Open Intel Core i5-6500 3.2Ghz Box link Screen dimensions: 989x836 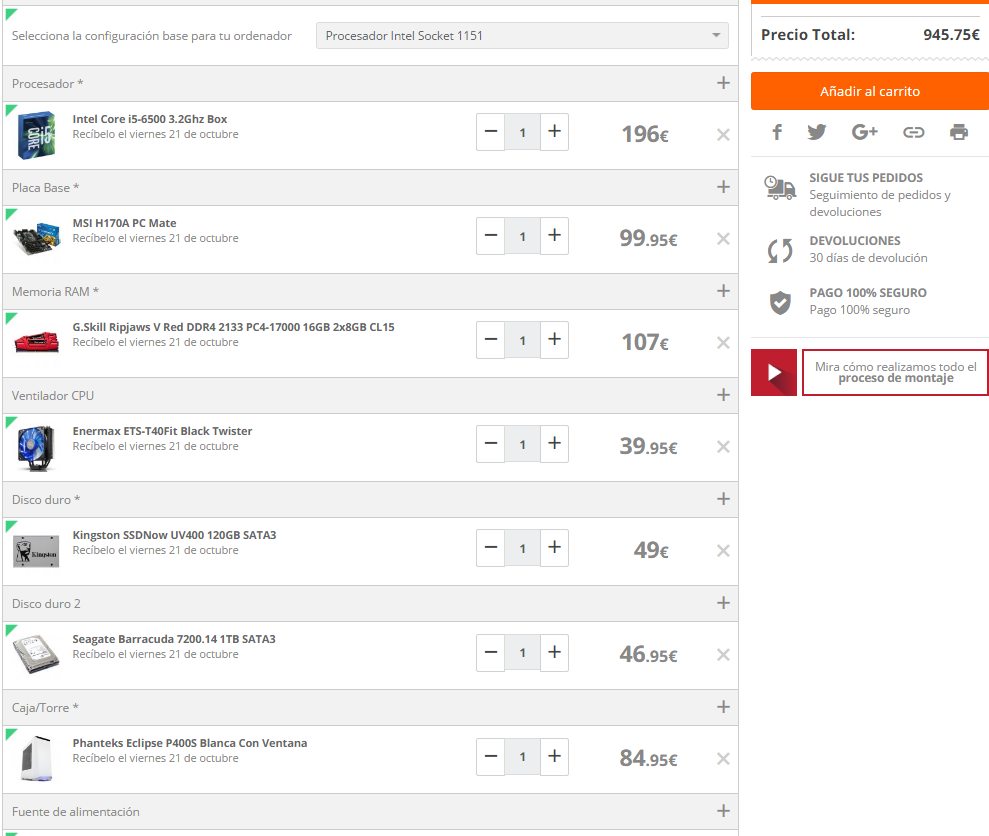149,119
